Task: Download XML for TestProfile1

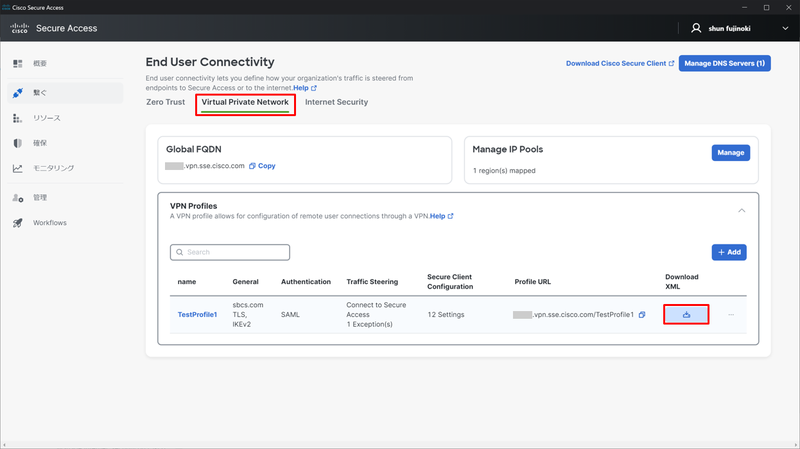Action: click(x=686, y=314)
